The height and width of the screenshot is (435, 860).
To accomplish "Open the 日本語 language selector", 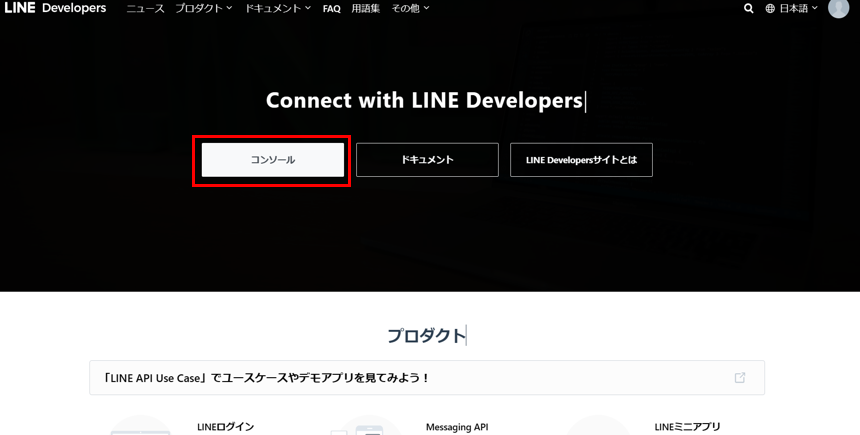I will (798, 8).
